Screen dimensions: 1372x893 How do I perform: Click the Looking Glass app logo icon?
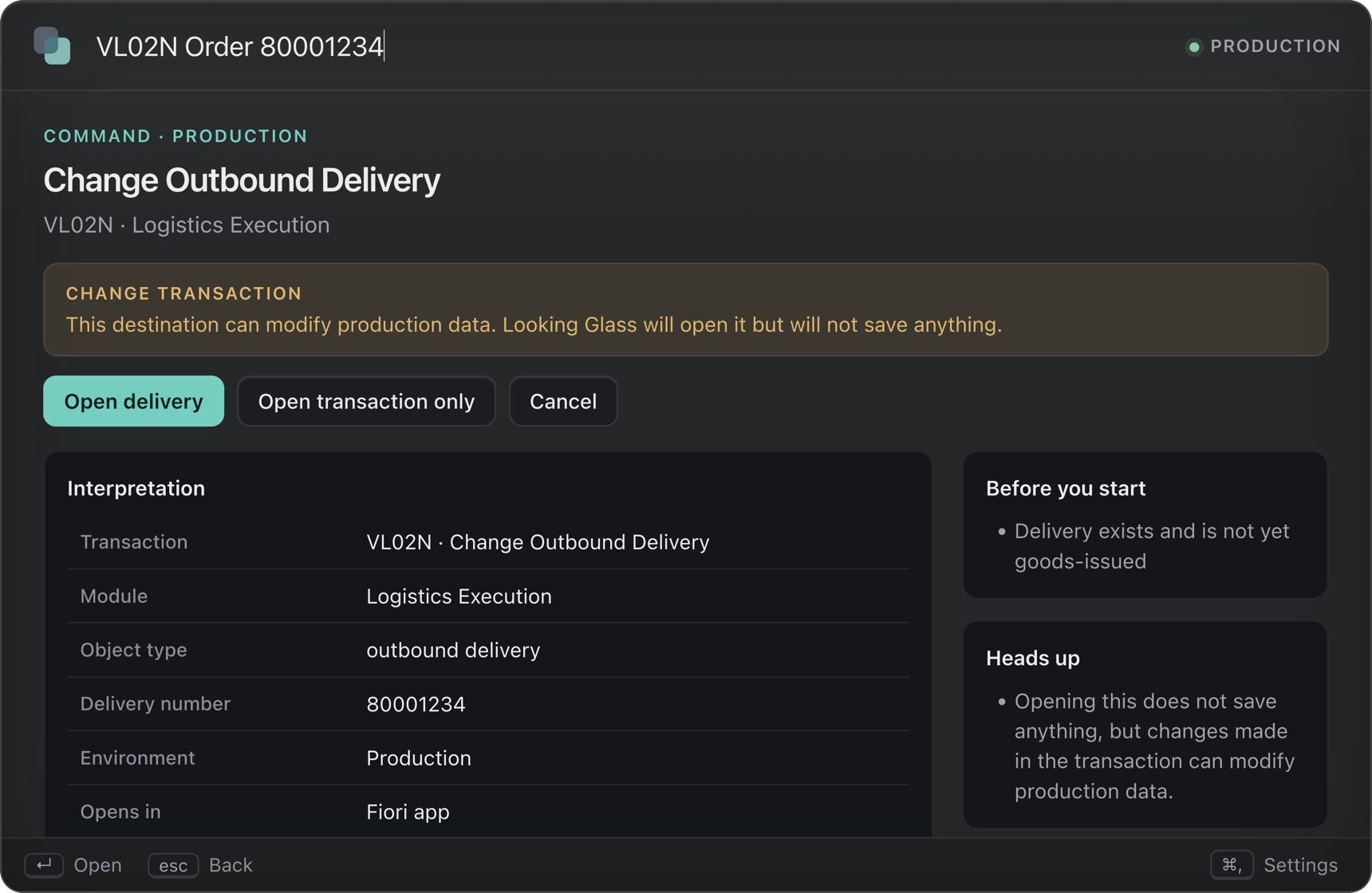point(52,45)
